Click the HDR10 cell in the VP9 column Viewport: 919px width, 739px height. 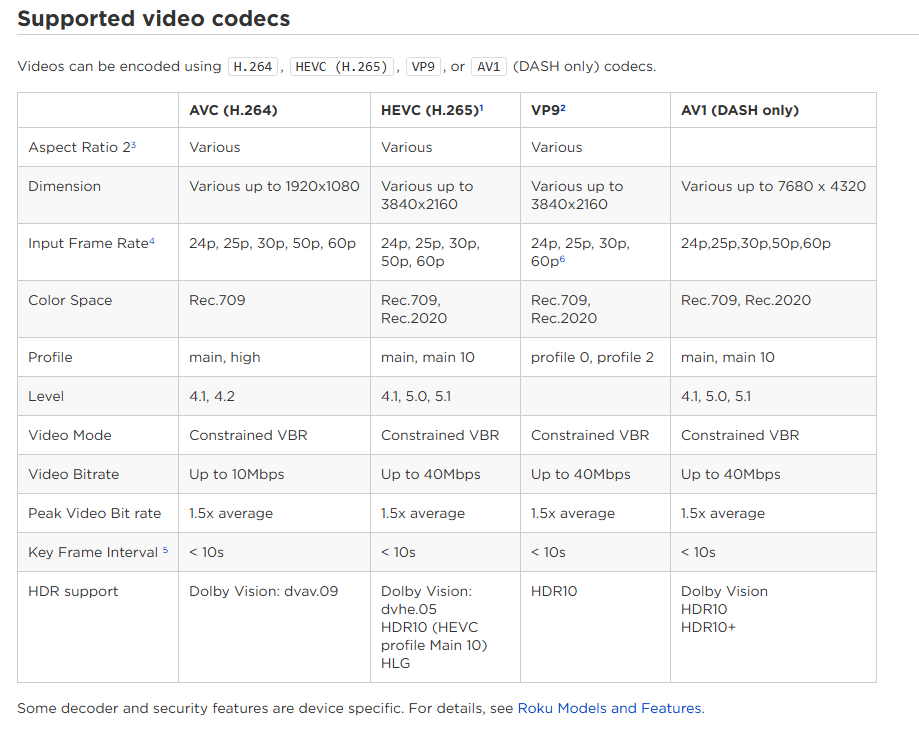coord(554,591)
